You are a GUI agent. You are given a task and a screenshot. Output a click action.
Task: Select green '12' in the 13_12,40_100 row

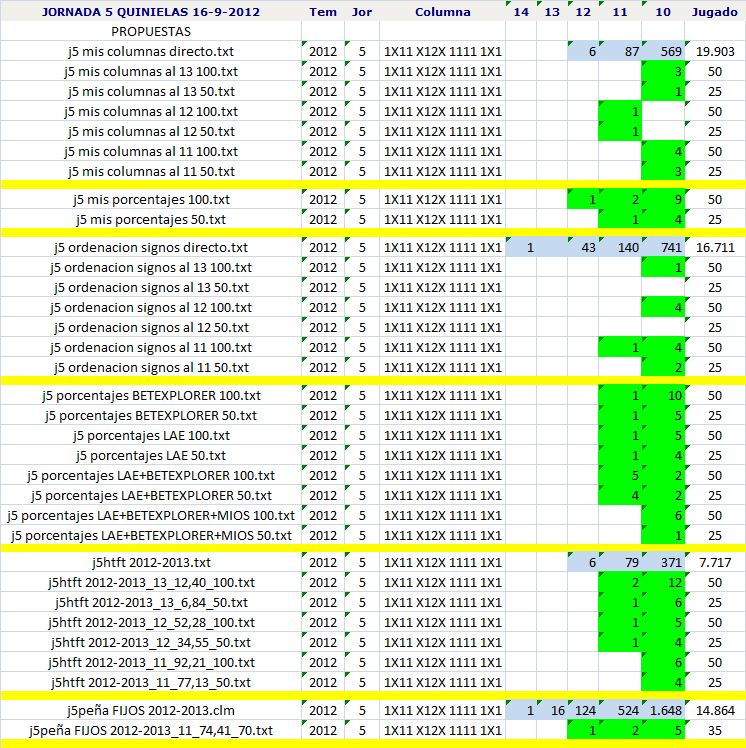point(663,582)
